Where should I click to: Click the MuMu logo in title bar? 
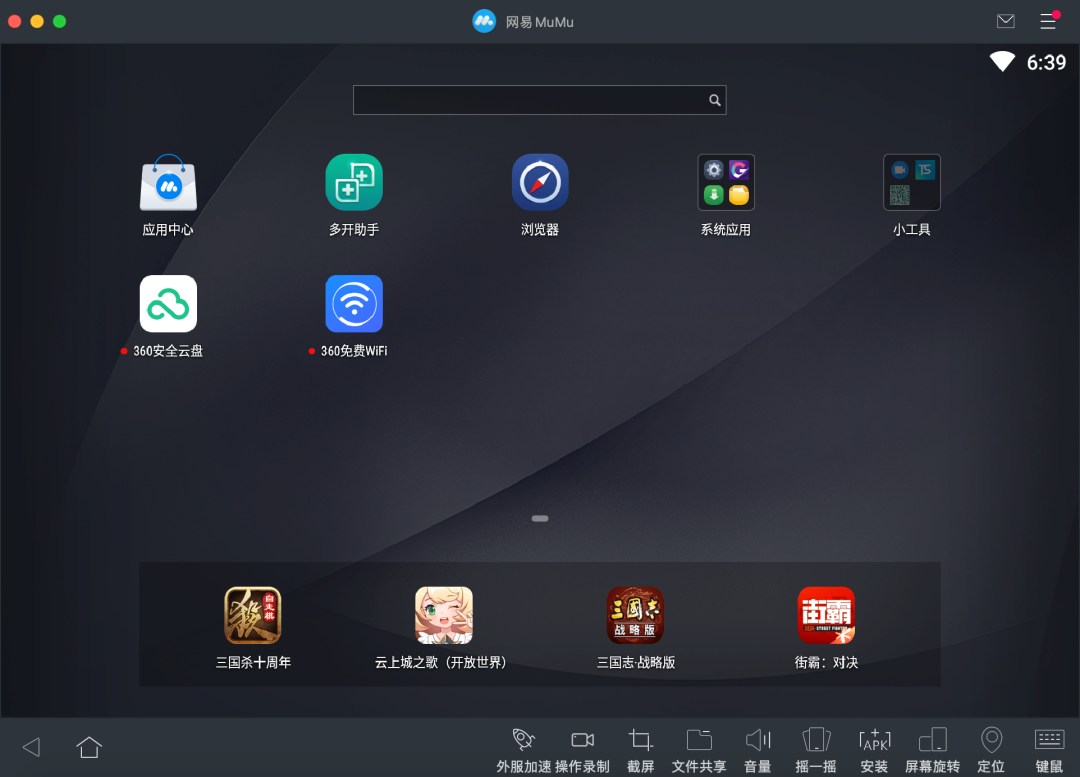[x=484, y=21]
